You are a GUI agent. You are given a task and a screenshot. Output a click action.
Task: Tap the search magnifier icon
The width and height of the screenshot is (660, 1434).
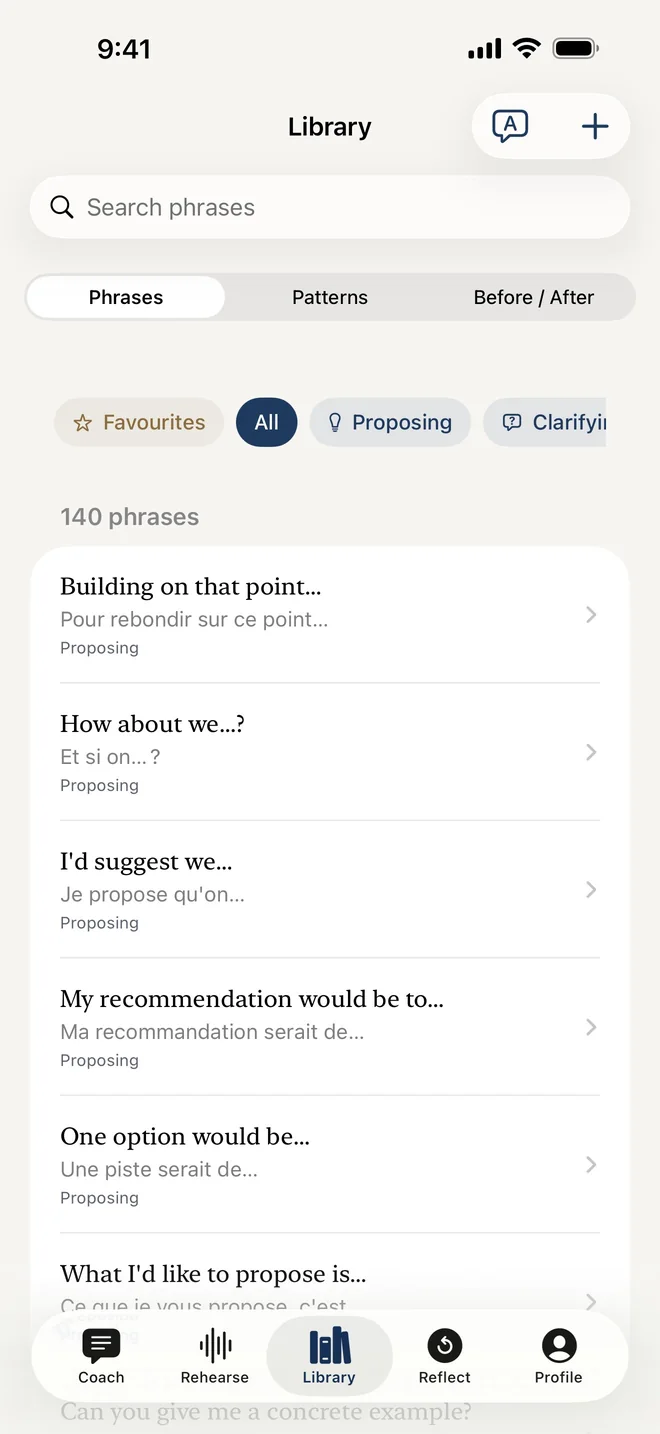[x=62, y=207]
